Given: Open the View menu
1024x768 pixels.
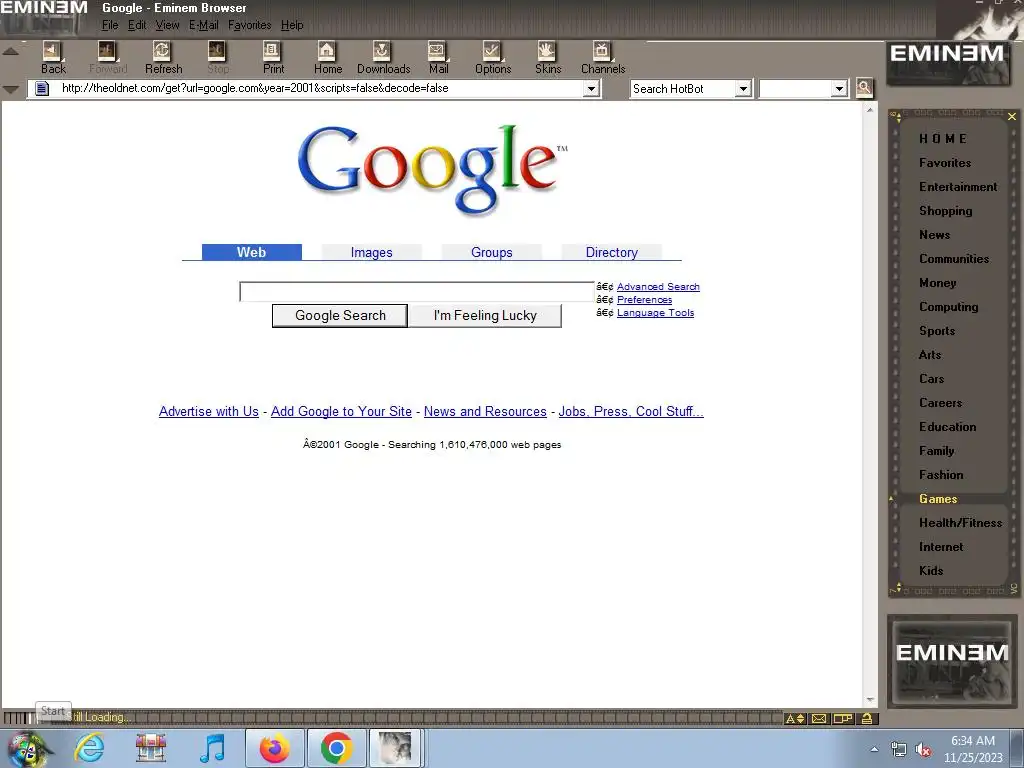Looking at the screenshot, I should [x=167, y=25].
